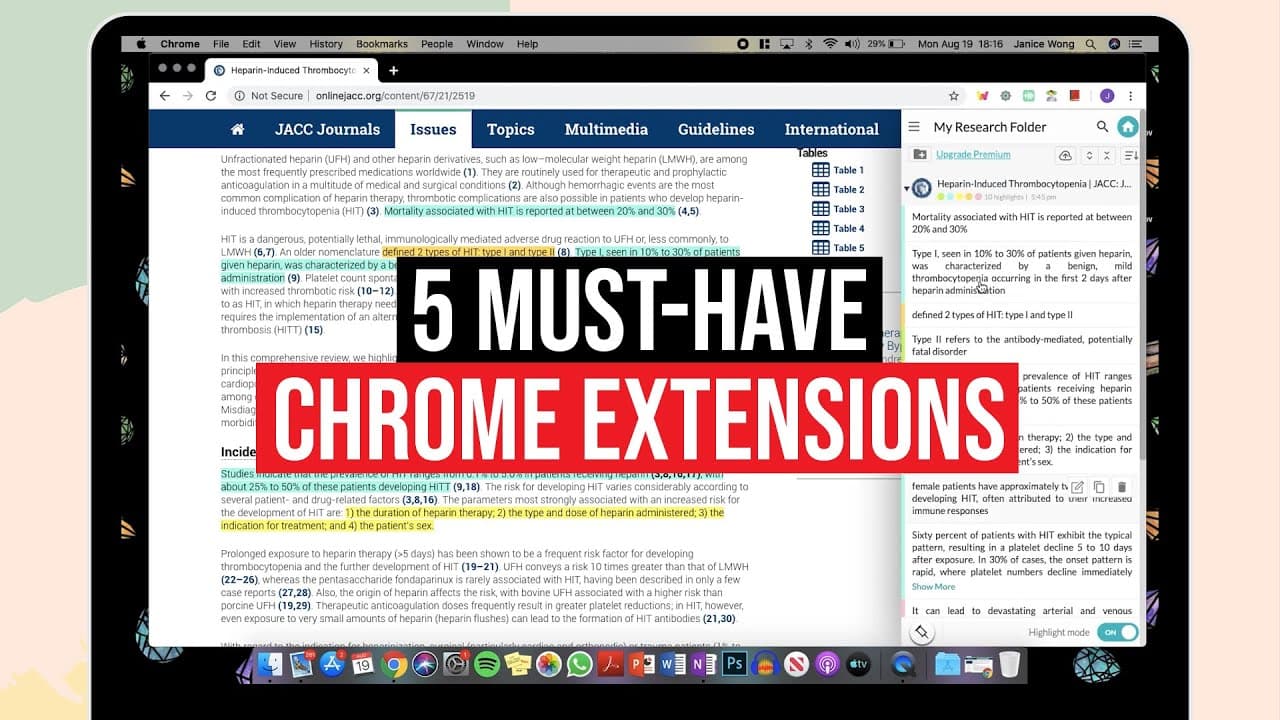Open the History menu
Image resolution: width=1280 pixels, height=720 pixels.
point(326,44)
